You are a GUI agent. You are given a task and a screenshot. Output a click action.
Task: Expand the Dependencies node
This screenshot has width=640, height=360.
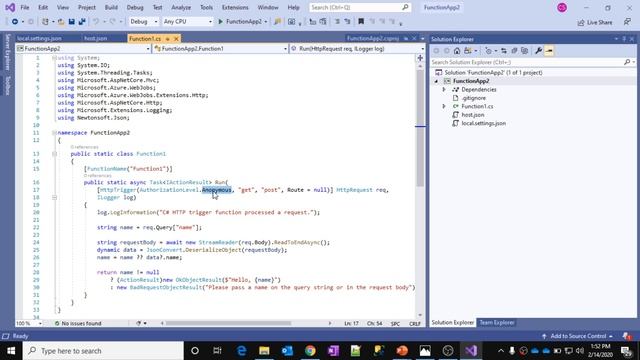click(444, 89)
